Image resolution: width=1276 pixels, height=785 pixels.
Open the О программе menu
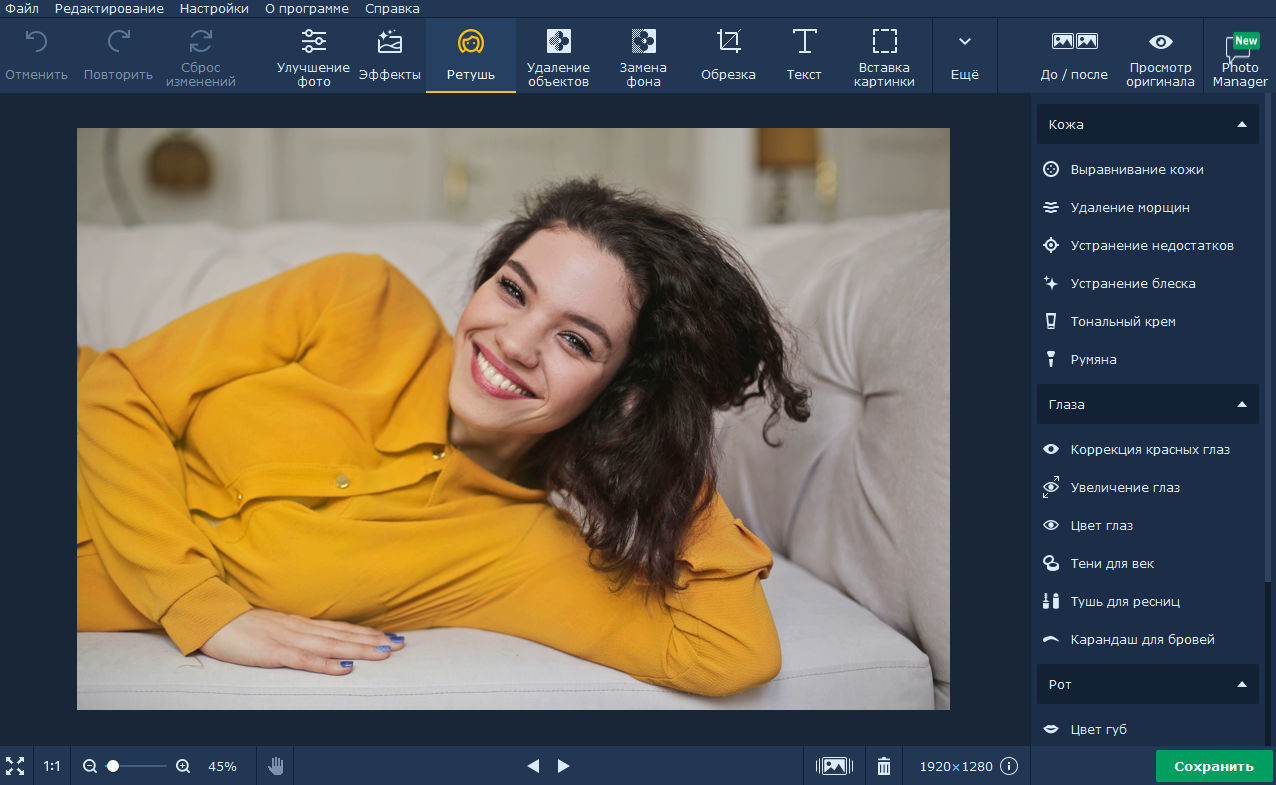[307, 9]
